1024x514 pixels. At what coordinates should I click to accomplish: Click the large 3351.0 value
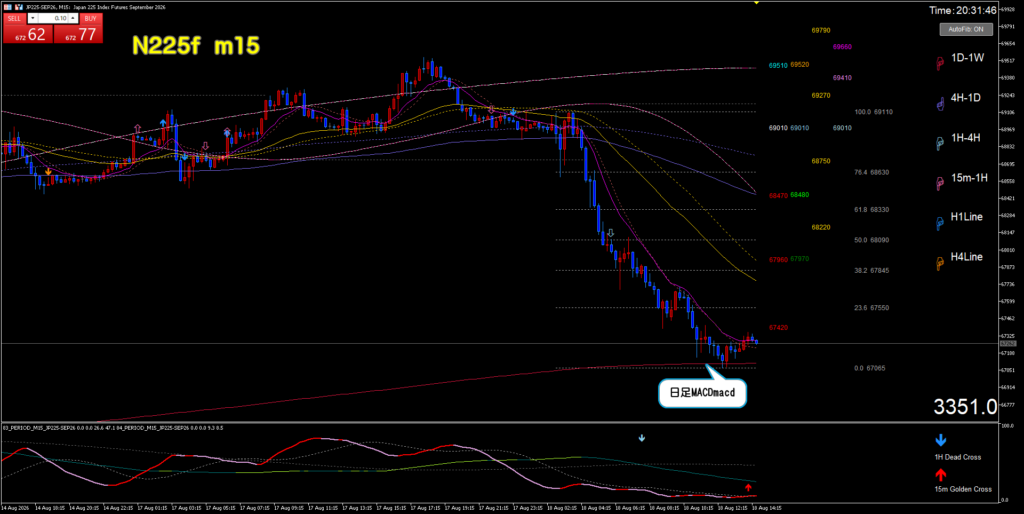point(965,408)
